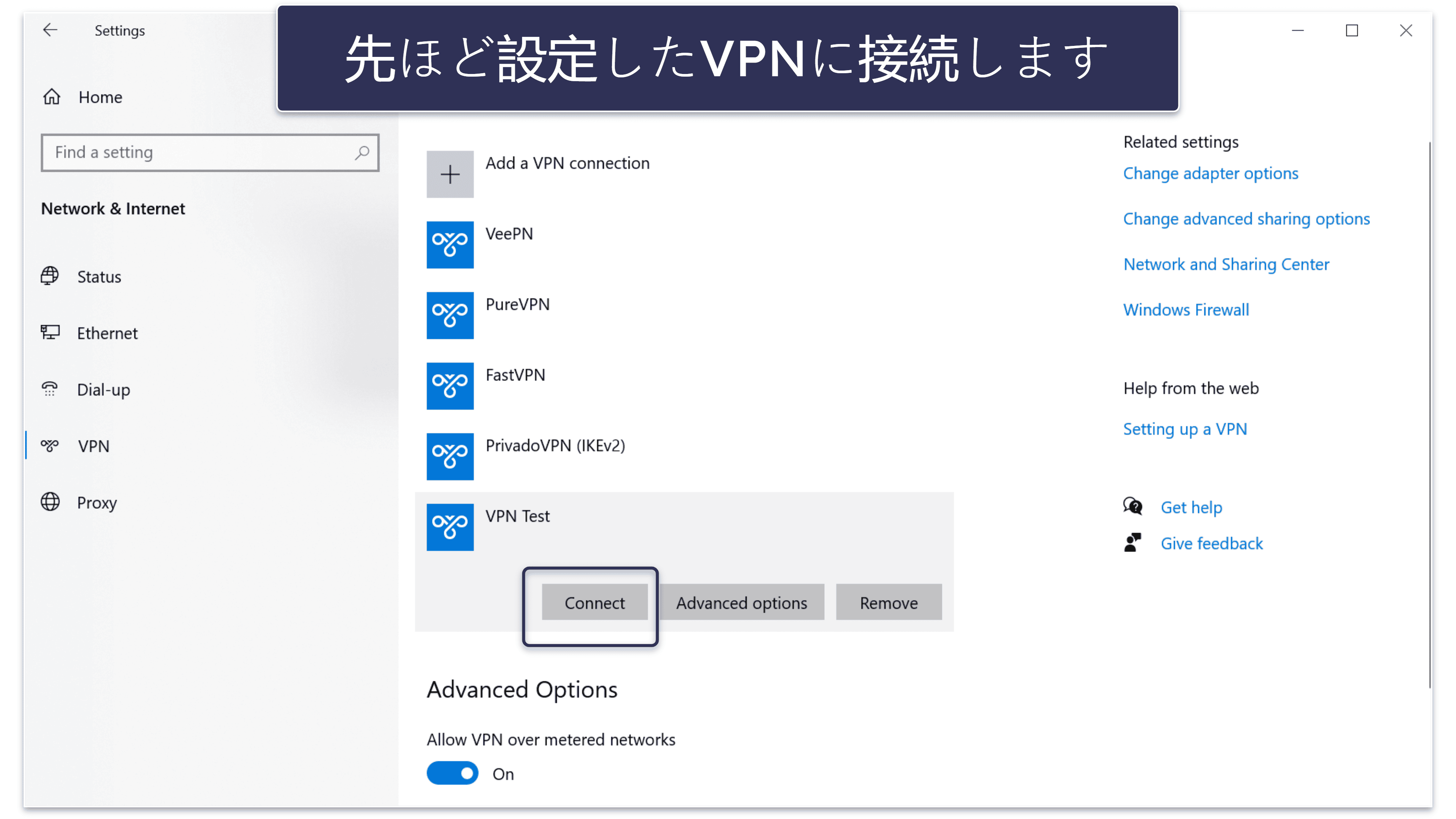The image size is (1456, 819).
Task: Go to Home in settings
Action: [100, 97]
